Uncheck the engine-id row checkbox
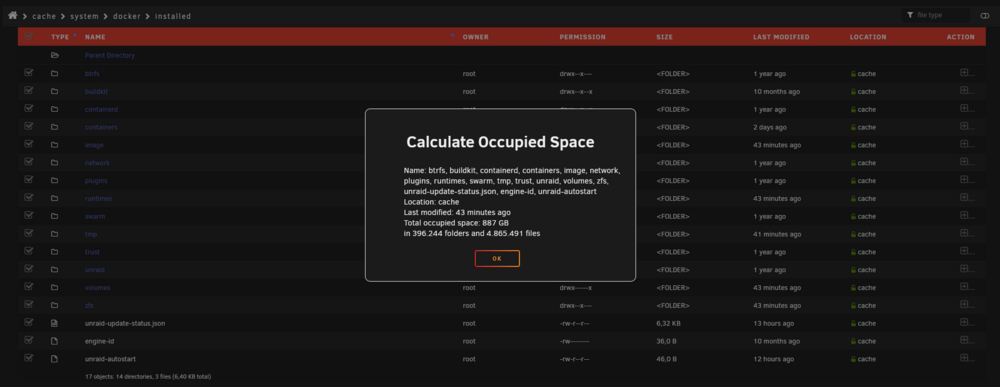This screenshot has height=387, width=1000. [x=29, y=340]
